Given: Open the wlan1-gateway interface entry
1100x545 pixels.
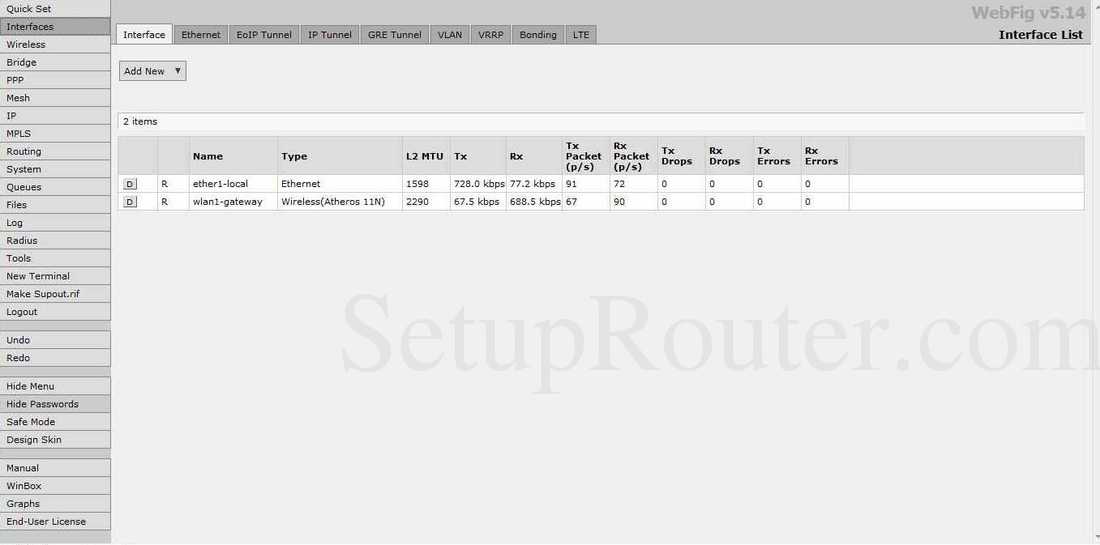Looking at the screenshot, I should point(227,202).
